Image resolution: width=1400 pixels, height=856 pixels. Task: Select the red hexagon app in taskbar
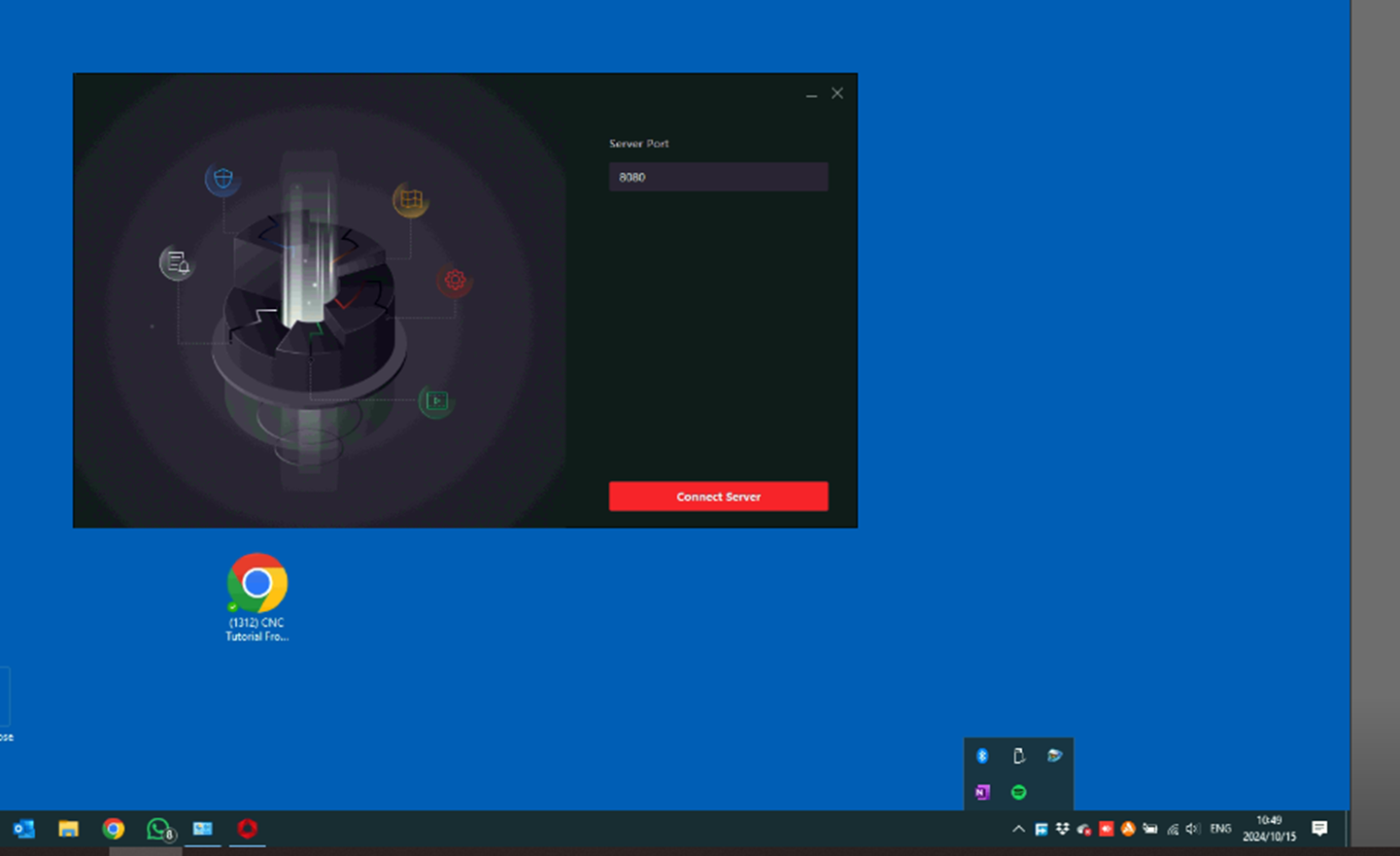pyautogui.click(x=248, y=829)
